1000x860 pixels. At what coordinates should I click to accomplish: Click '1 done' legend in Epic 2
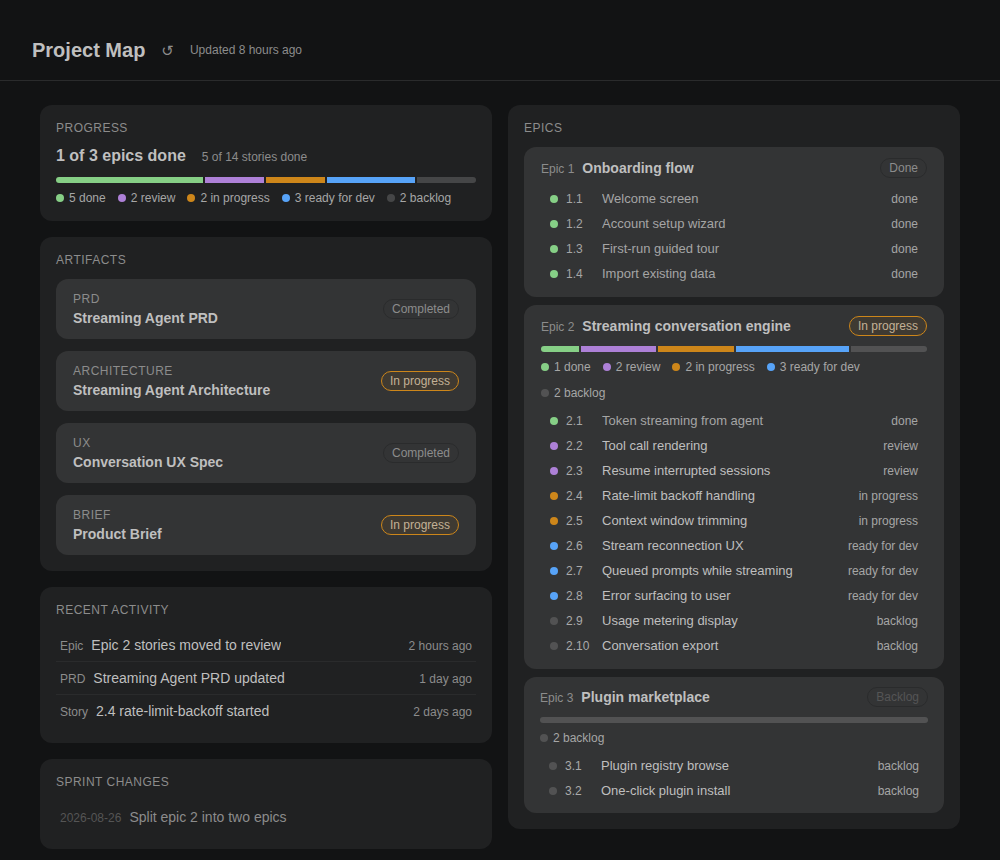click(566, 367)
